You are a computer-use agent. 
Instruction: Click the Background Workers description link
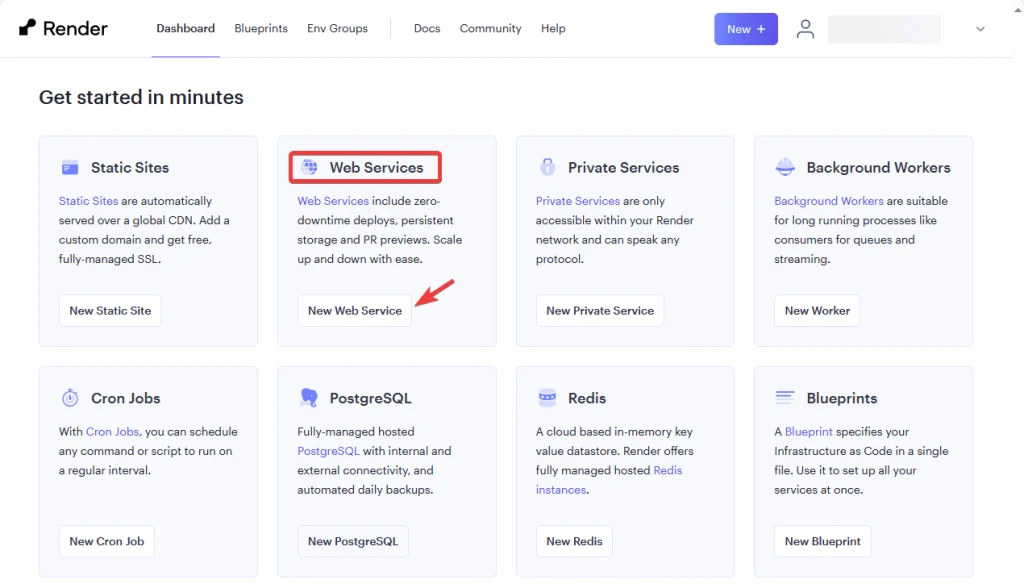click(x=828, y=201)
